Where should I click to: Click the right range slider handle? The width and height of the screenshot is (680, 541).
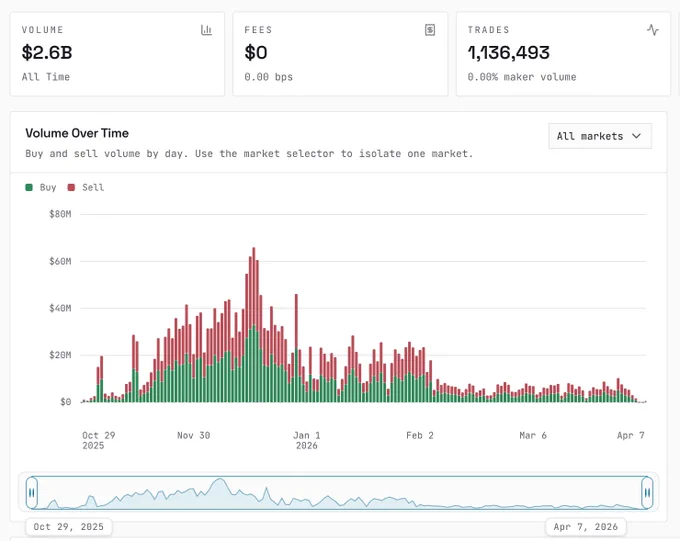point(647,493)
